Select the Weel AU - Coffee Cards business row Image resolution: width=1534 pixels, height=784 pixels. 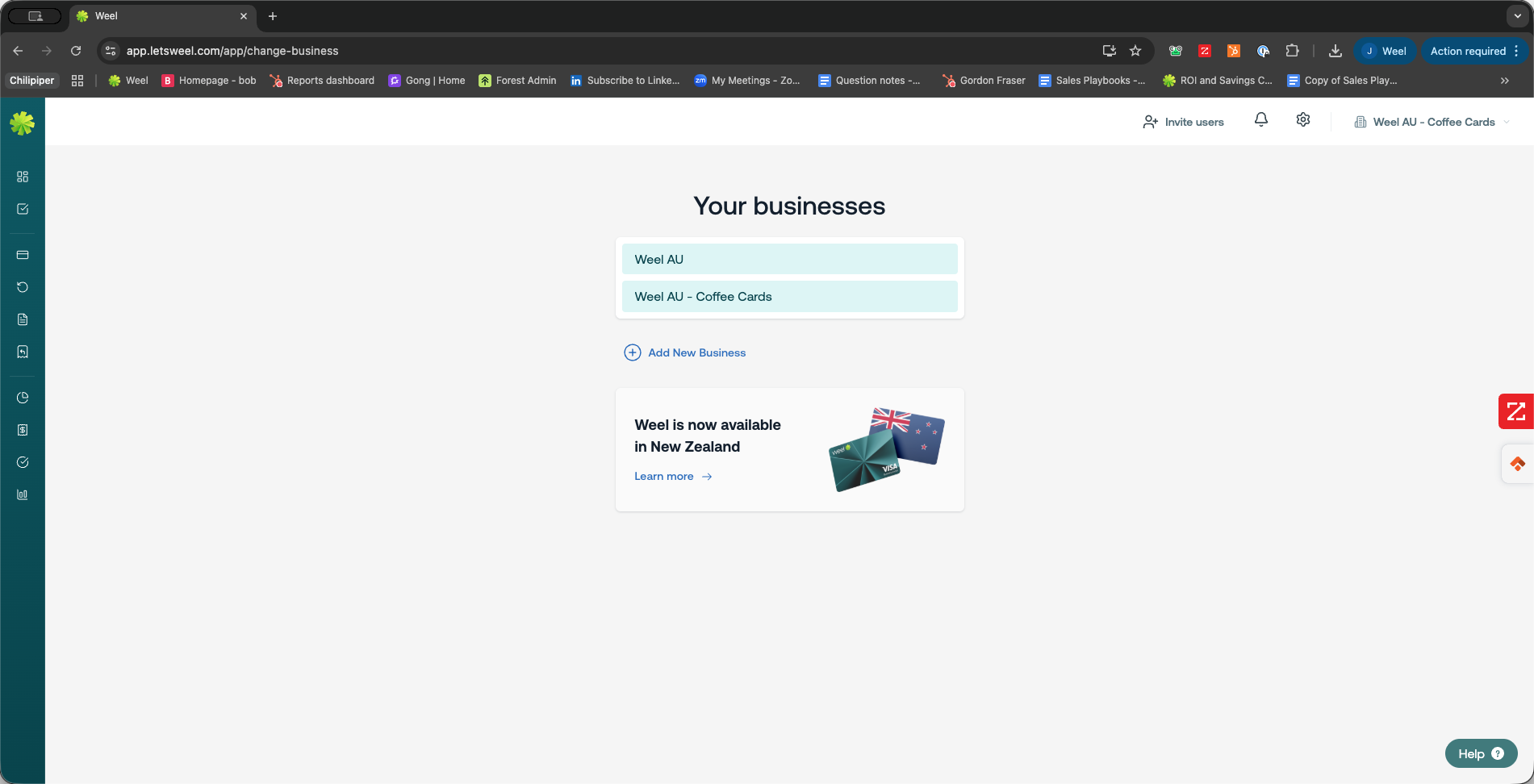(x=789, y=296)
